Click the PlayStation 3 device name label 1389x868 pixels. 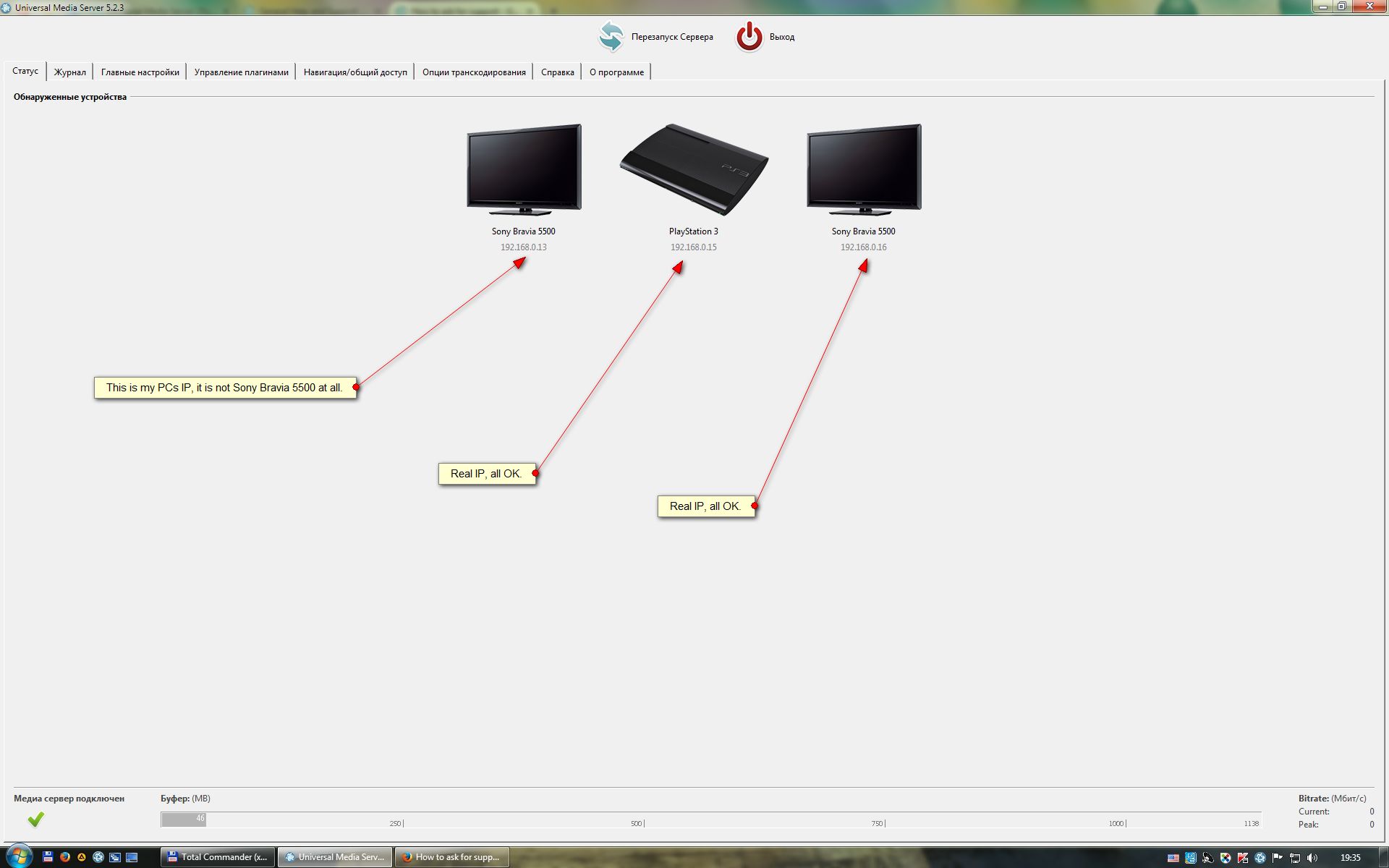[x=694, y=231]
